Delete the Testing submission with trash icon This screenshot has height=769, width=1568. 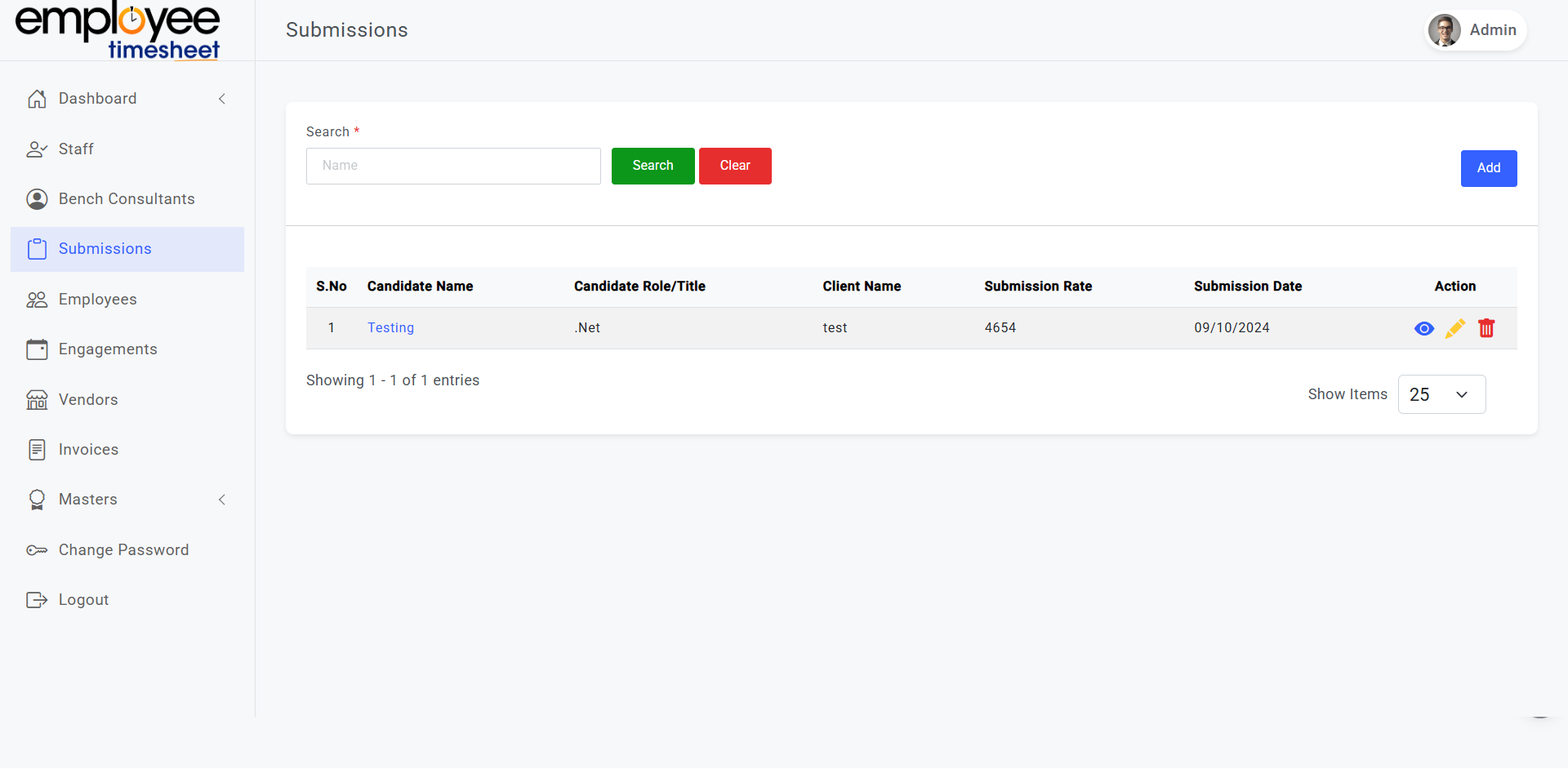1486,328
